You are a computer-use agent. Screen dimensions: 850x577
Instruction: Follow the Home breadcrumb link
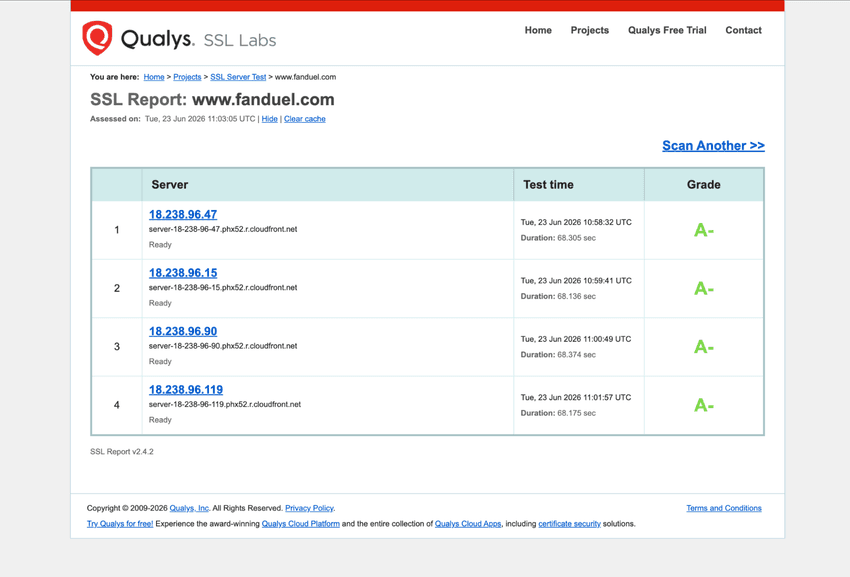(x=154, y=77)
